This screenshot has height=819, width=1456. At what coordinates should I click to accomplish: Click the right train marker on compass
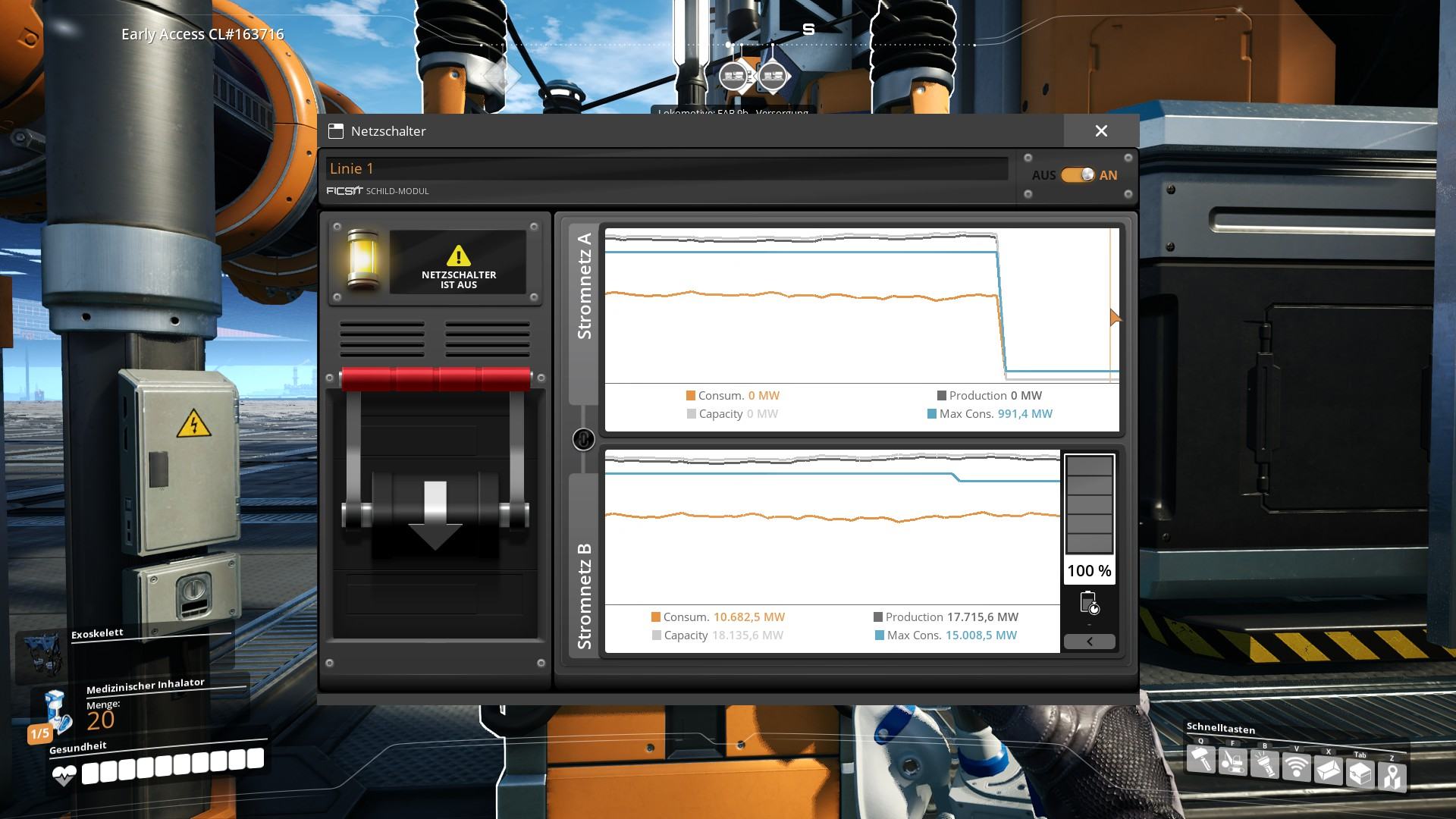772,76
